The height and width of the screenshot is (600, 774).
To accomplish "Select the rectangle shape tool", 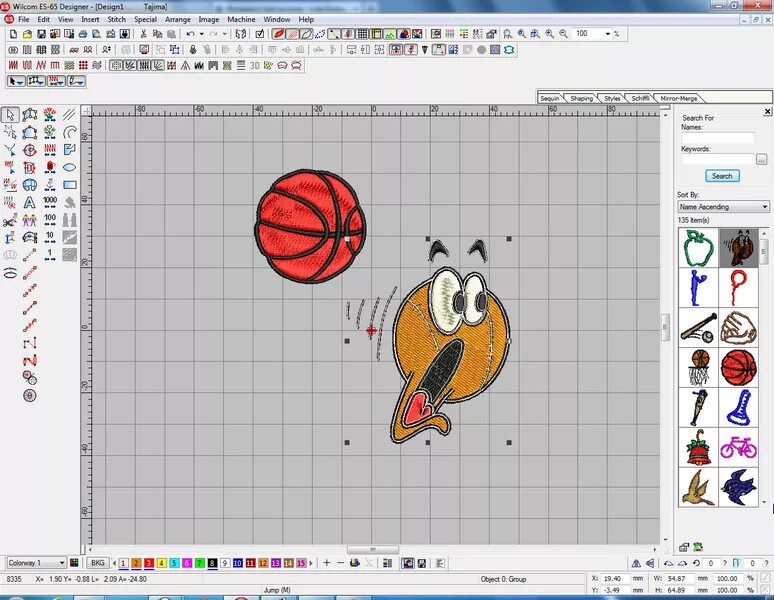I will coord(70,185).
